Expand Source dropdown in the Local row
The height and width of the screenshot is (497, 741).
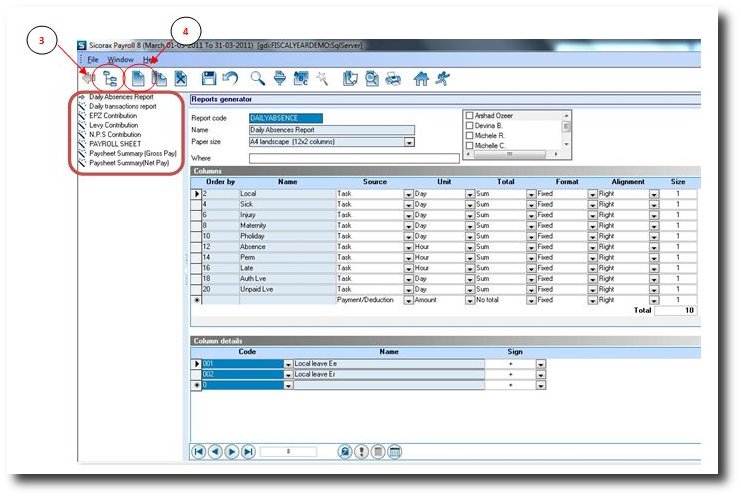408,192
